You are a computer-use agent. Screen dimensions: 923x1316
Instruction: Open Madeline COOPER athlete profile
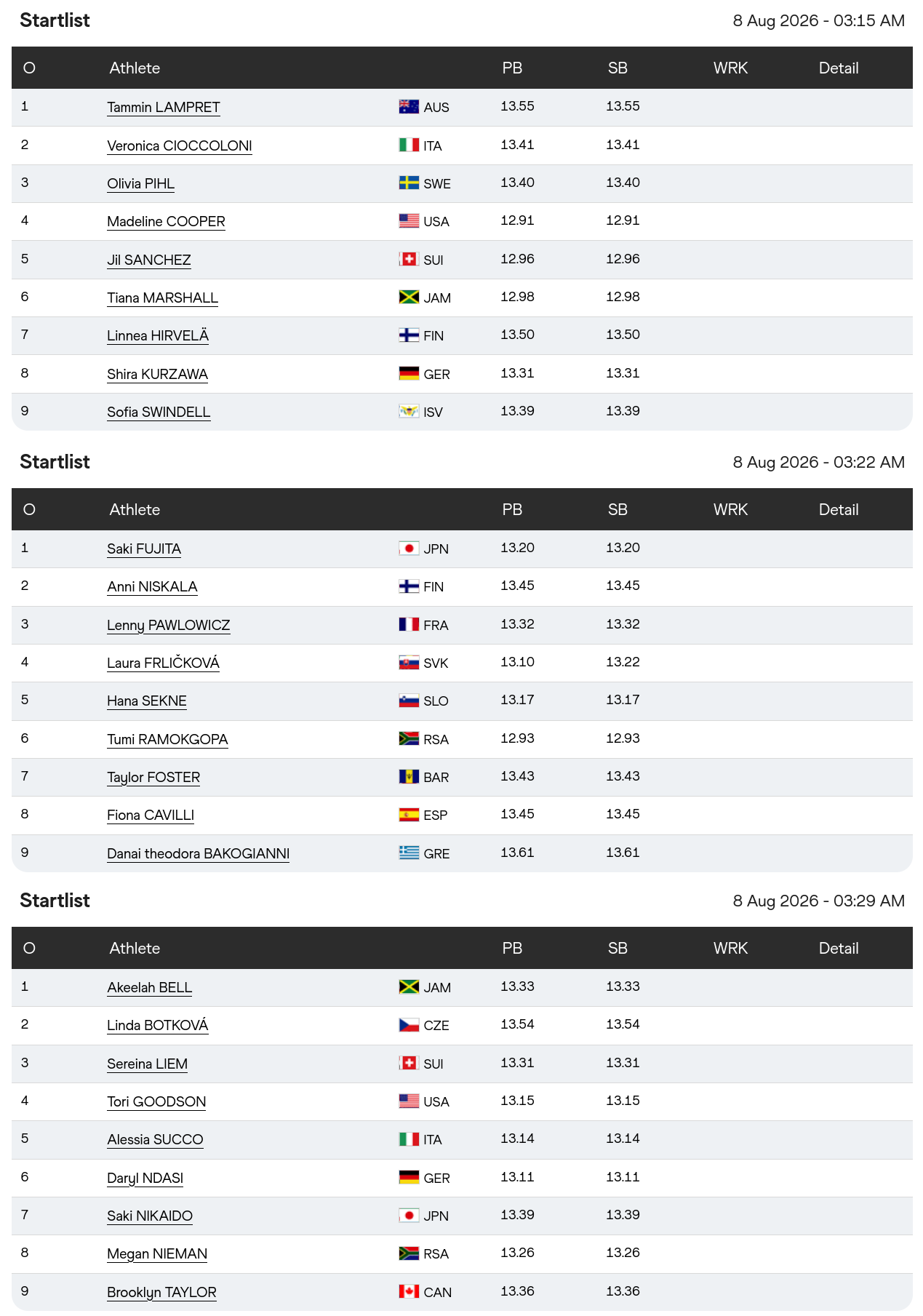coord(166,221)
